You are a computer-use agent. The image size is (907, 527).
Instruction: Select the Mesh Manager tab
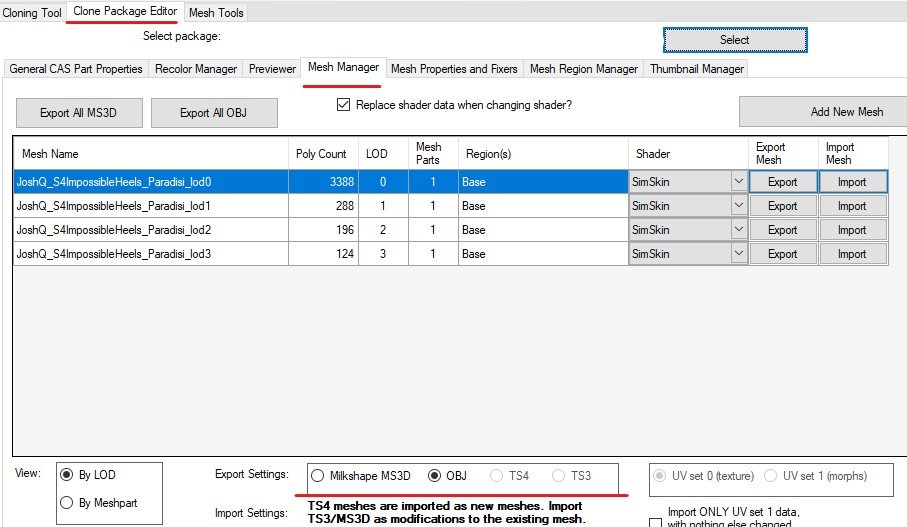[x=343, y=67]
